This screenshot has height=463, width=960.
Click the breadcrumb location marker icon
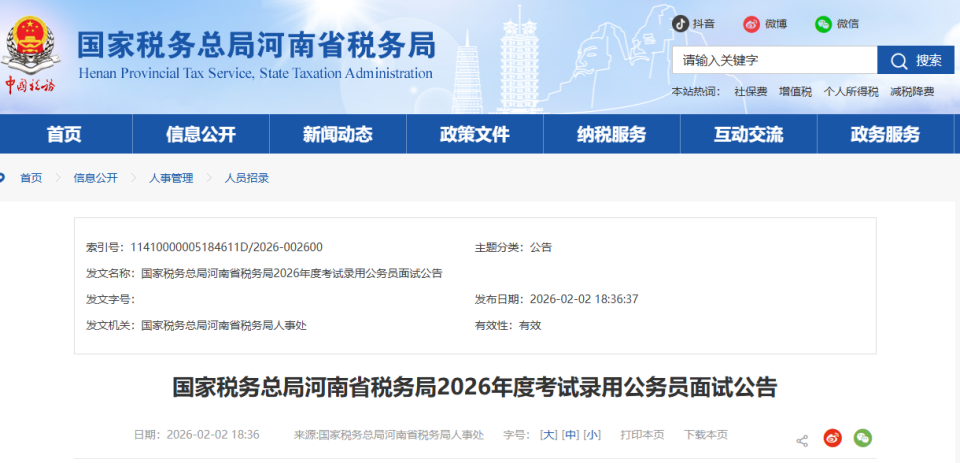(2, 178)
